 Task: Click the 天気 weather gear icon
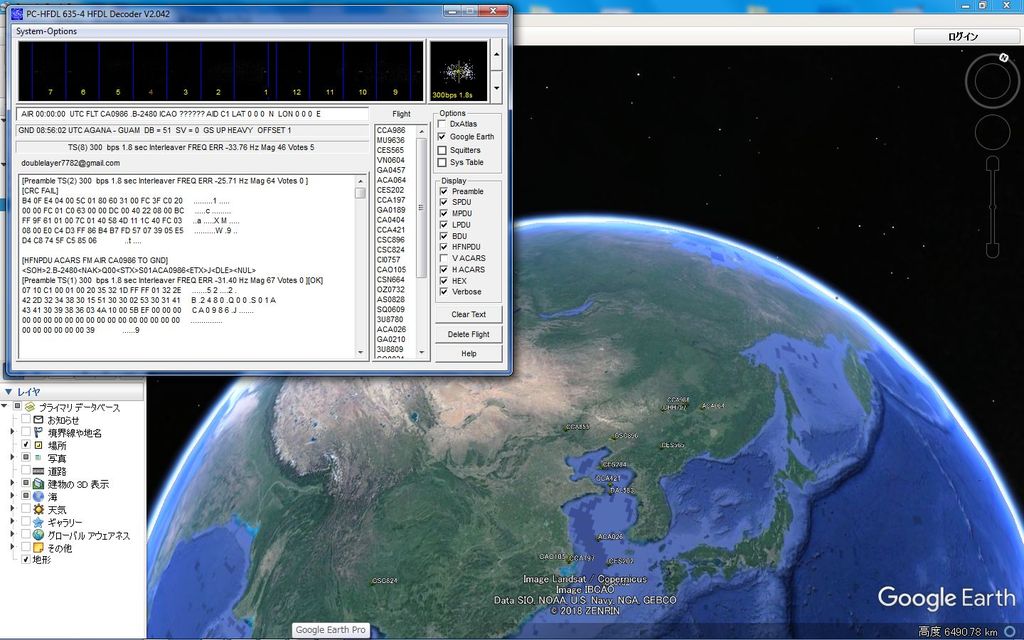[x=38, y=508]
